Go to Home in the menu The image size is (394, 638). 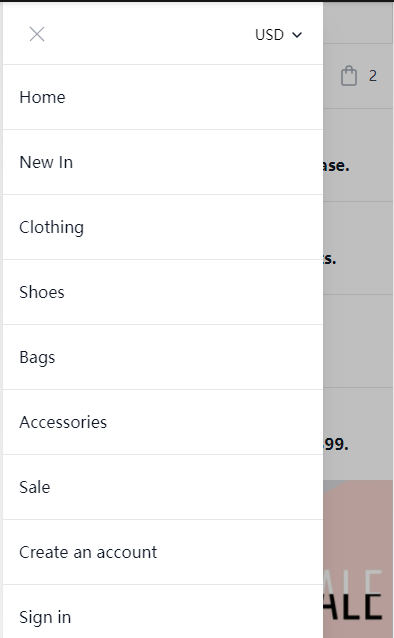coord(163,97)
